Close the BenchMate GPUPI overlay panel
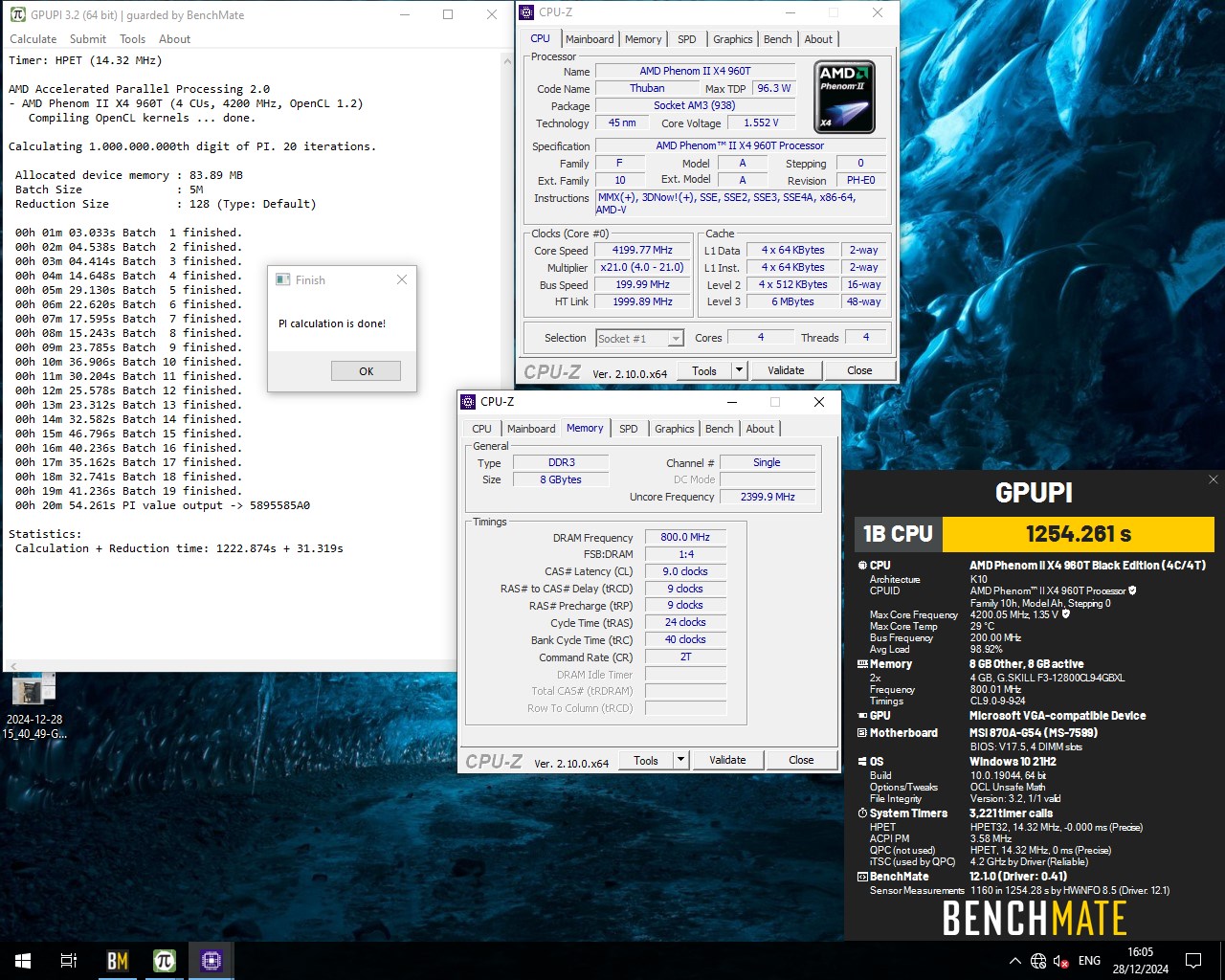Image resolution: width=1225 pixels, height=980 pixels. [x=1213, y=479]
